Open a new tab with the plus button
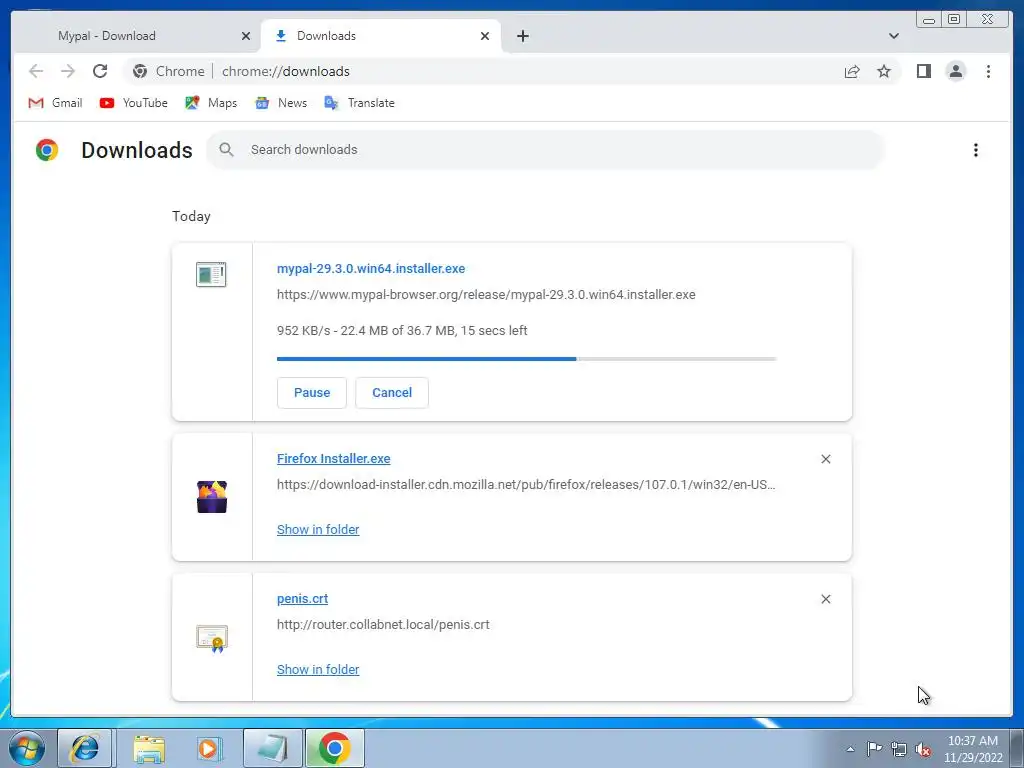The width and height of the screenshot is (1024, 768). click(x=522, y=36)
